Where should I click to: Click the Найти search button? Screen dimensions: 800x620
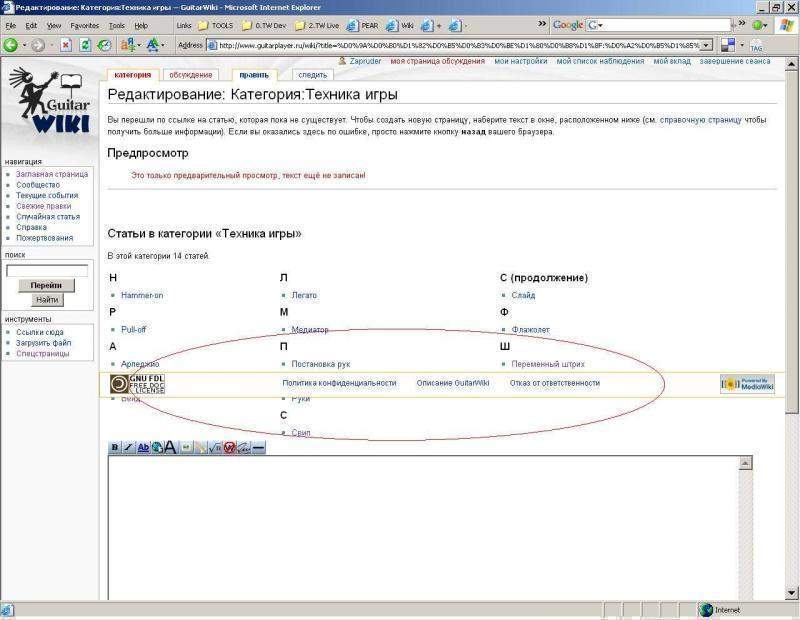click(x=47, y=300)
